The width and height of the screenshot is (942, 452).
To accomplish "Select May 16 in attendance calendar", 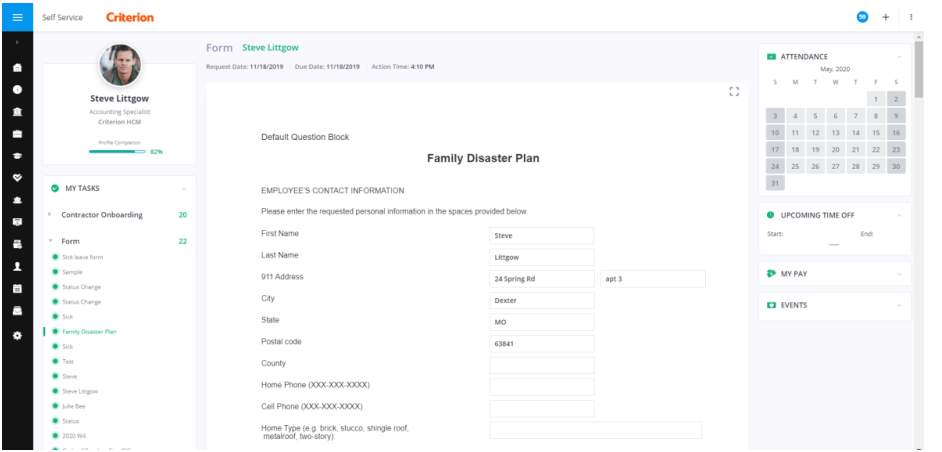I will [x=896, y=132].
